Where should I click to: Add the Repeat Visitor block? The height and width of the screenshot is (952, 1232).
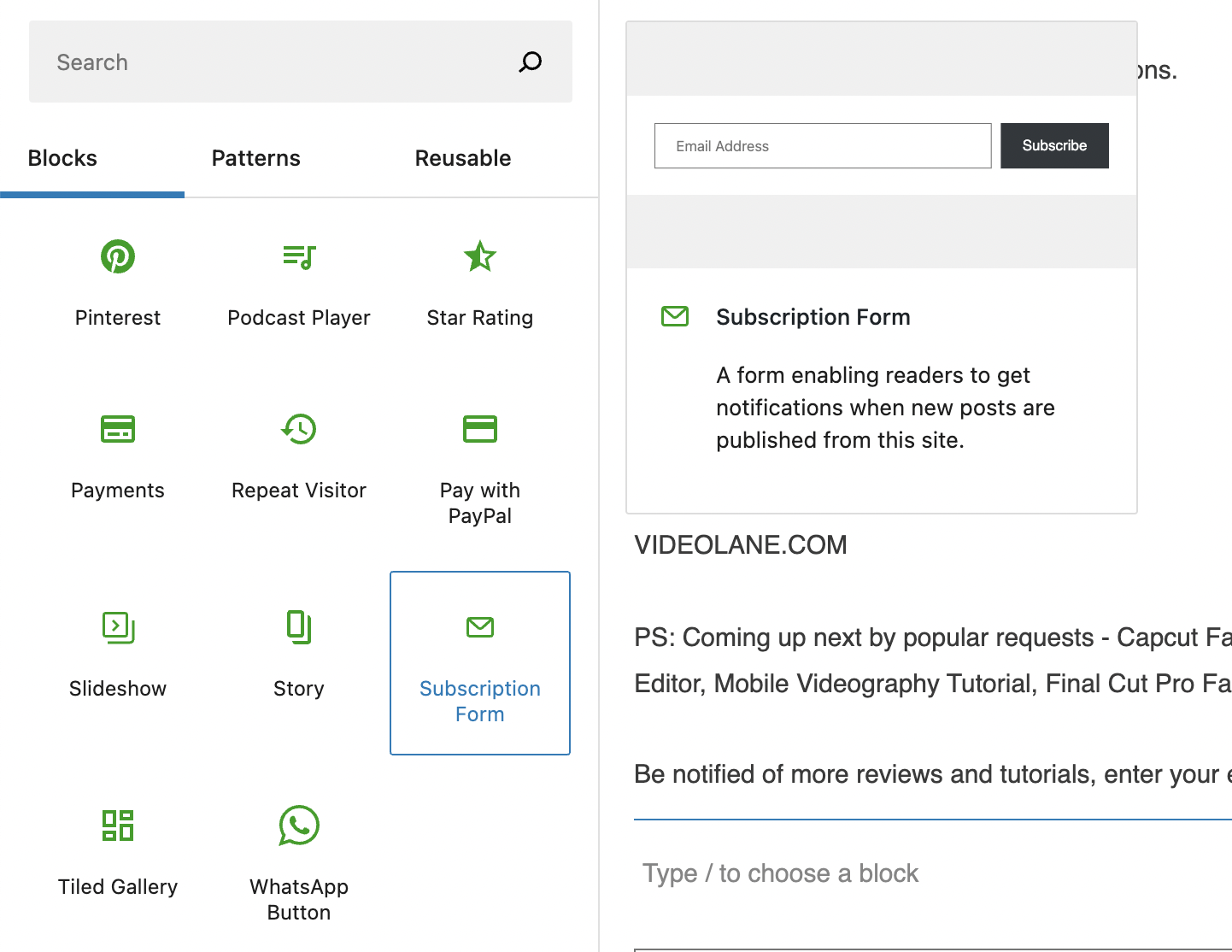click(x=299, y=453)
